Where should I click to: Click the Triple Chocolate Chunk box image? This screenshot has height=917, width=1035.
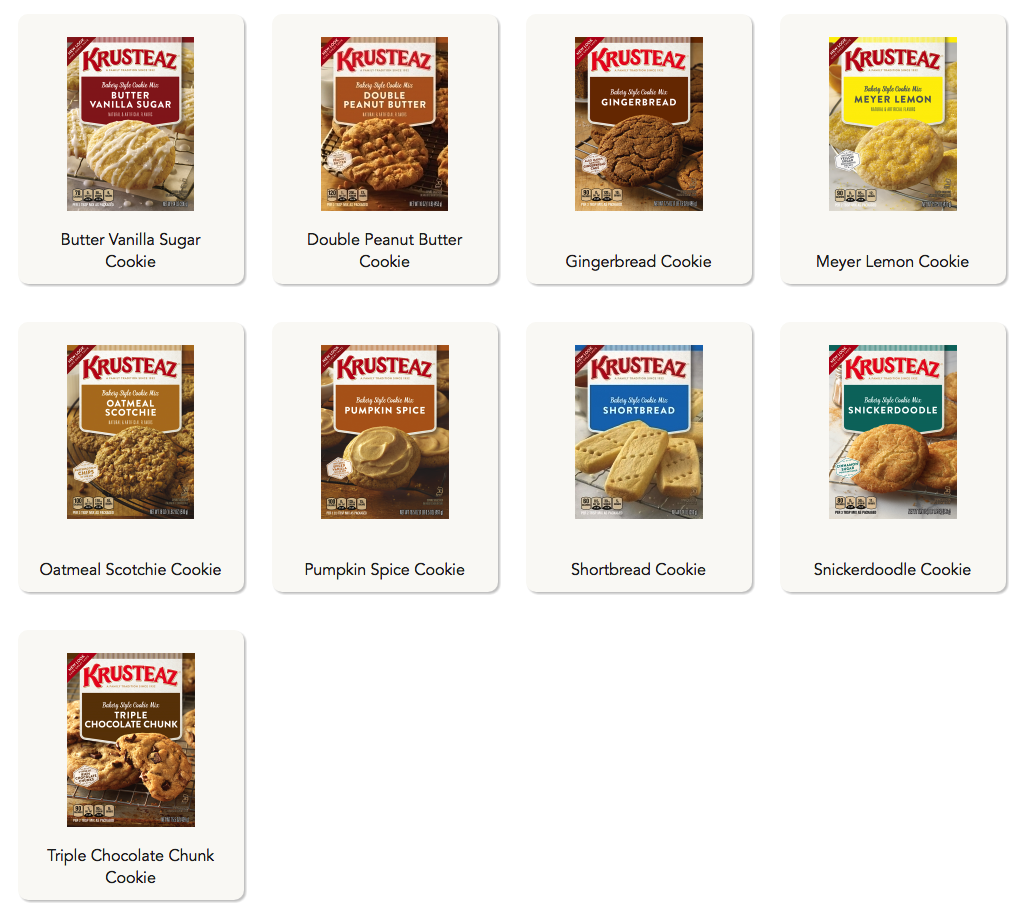click(131, 739)
